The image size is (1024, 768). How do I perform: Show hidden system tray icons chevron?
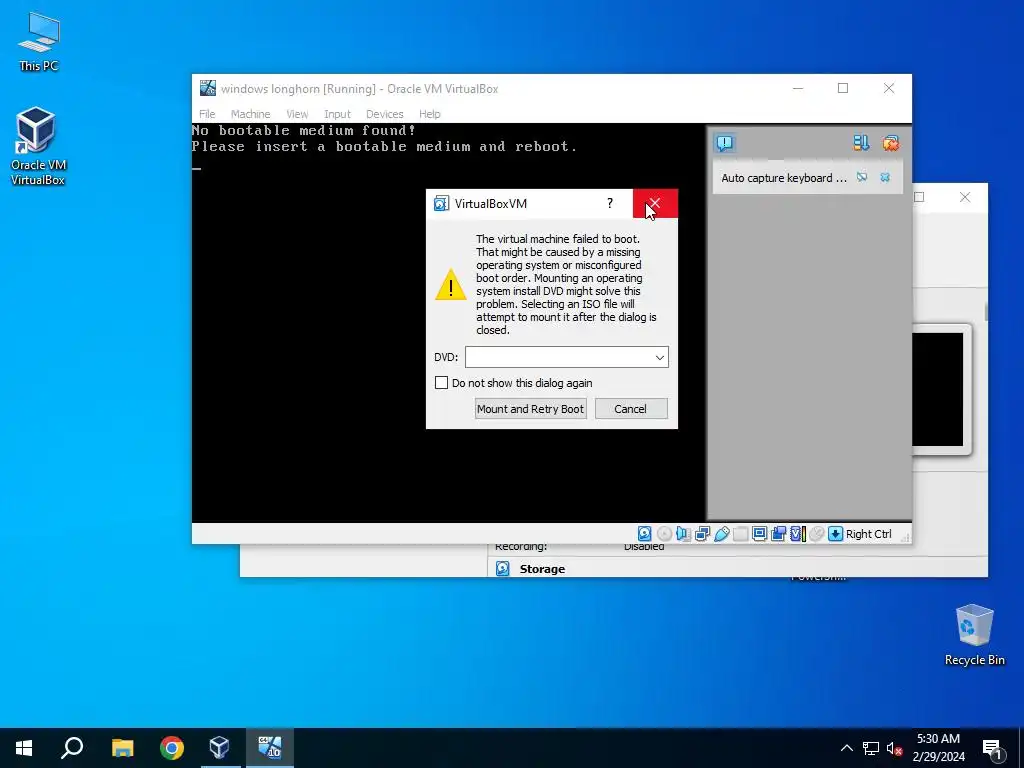(x=846, y=748)
